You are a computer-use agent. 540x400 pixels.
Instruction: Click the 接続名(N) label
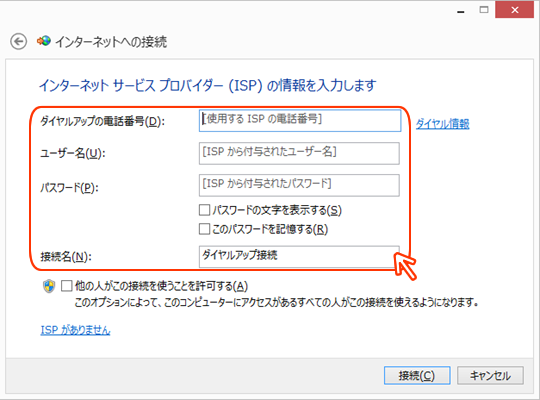(66, 257)
